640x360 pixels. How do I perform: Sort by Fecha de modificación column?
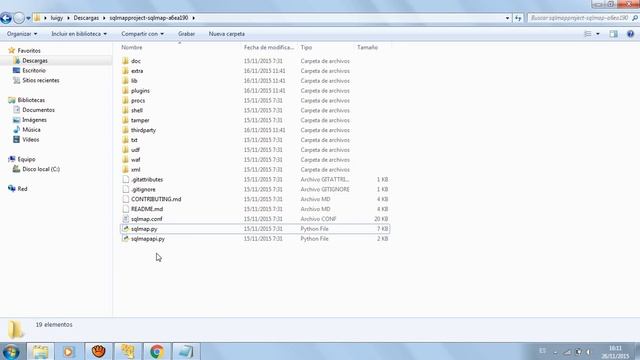pyautogui.click(x=269, y=48)
